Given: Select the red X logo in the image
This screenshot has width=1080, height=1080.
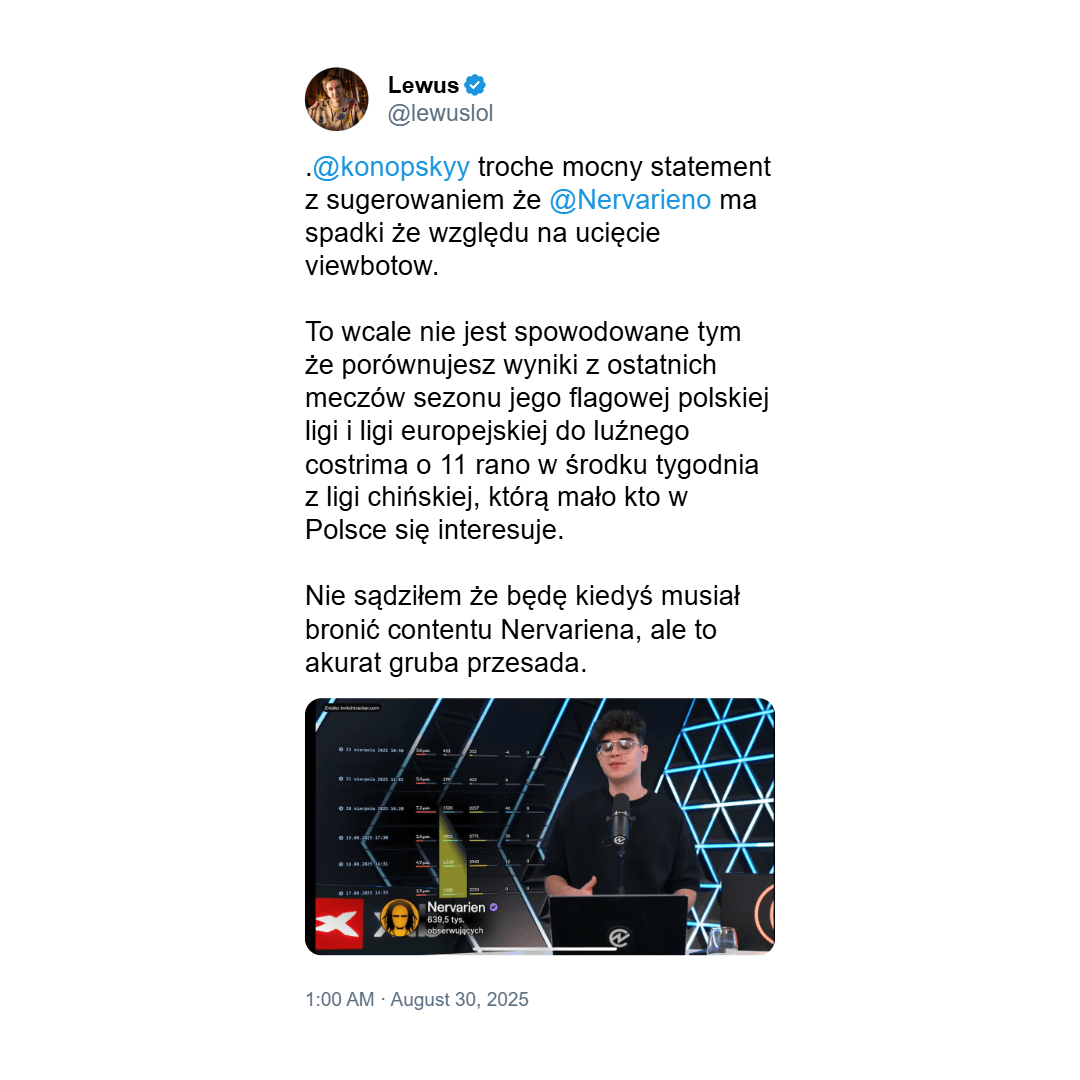Looking at the screenshot, I should 339,924.
